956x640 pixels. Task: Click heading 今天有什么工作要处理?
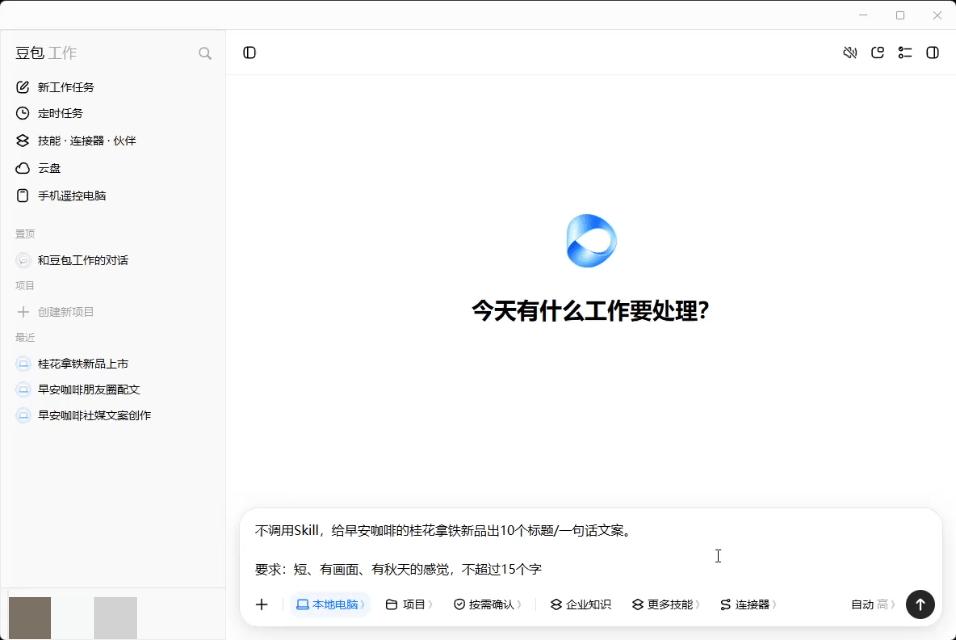click(590, 311)
